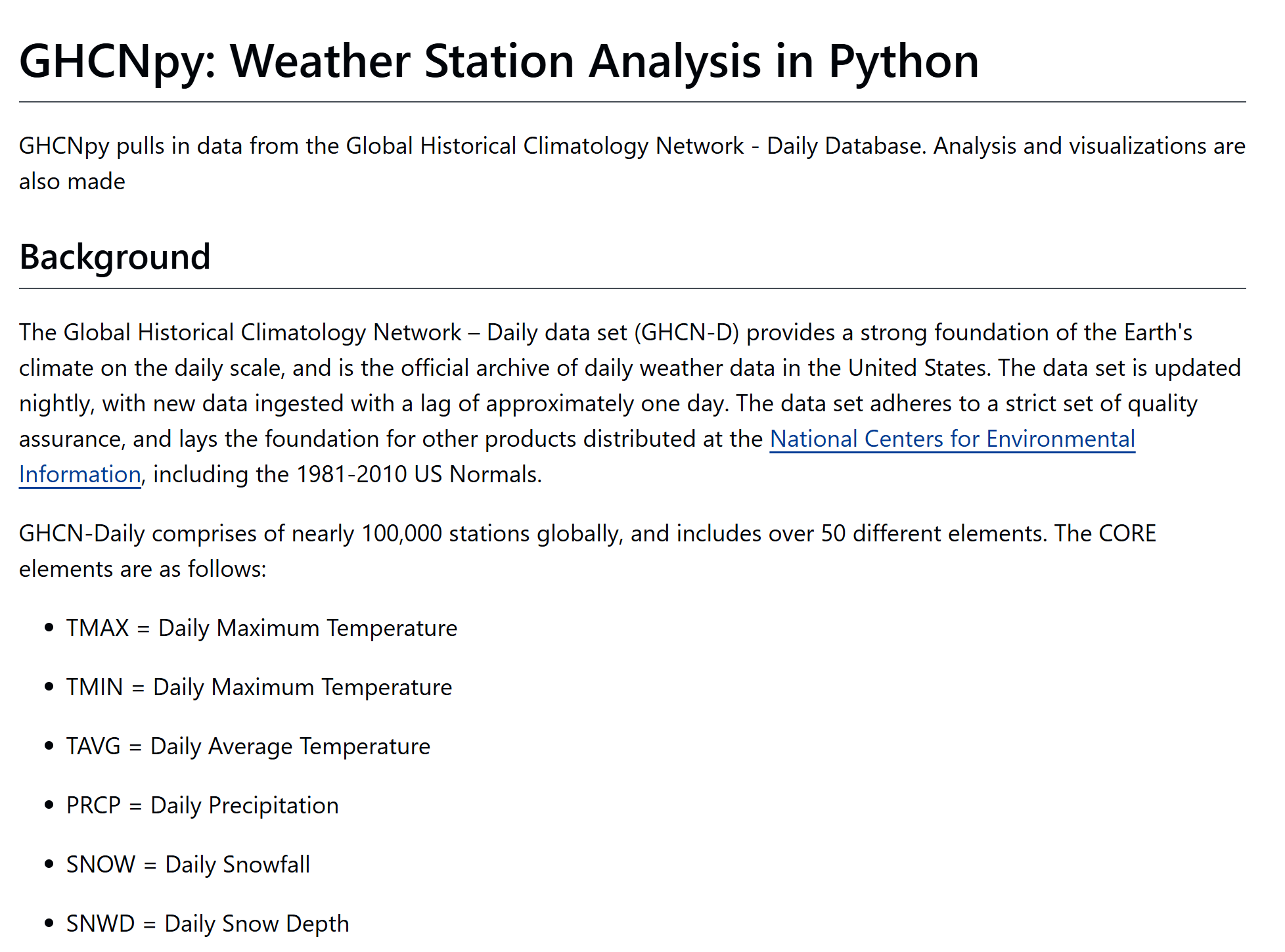The height and width of the screenshot is (952, 1285).
Task: Select the SNOW = Daily Snowfall item
Action: (x=188, y=865)
